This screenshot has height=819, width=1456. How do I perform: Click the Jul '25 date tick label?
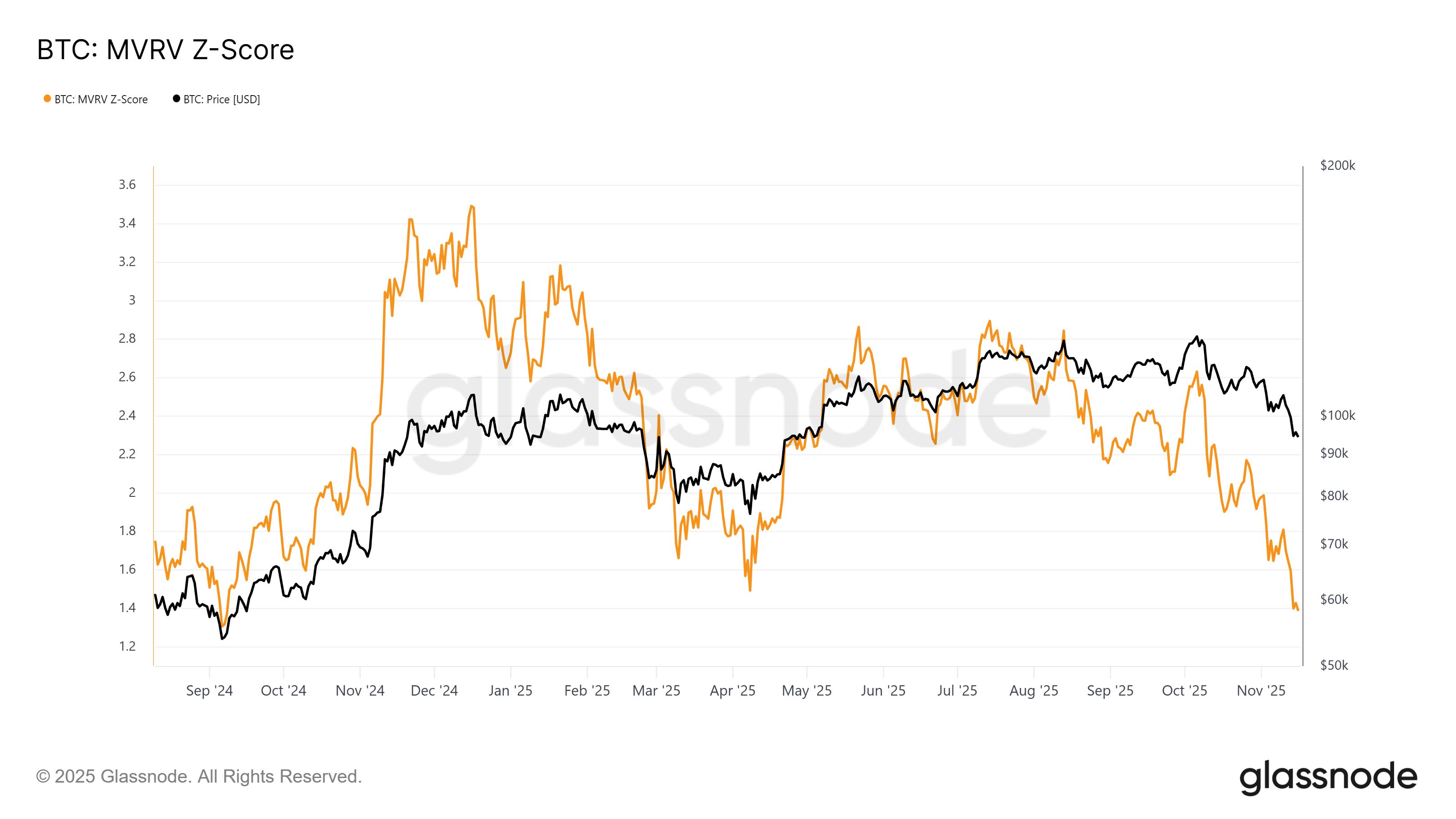pyautogui.click(x=957, y=691)
